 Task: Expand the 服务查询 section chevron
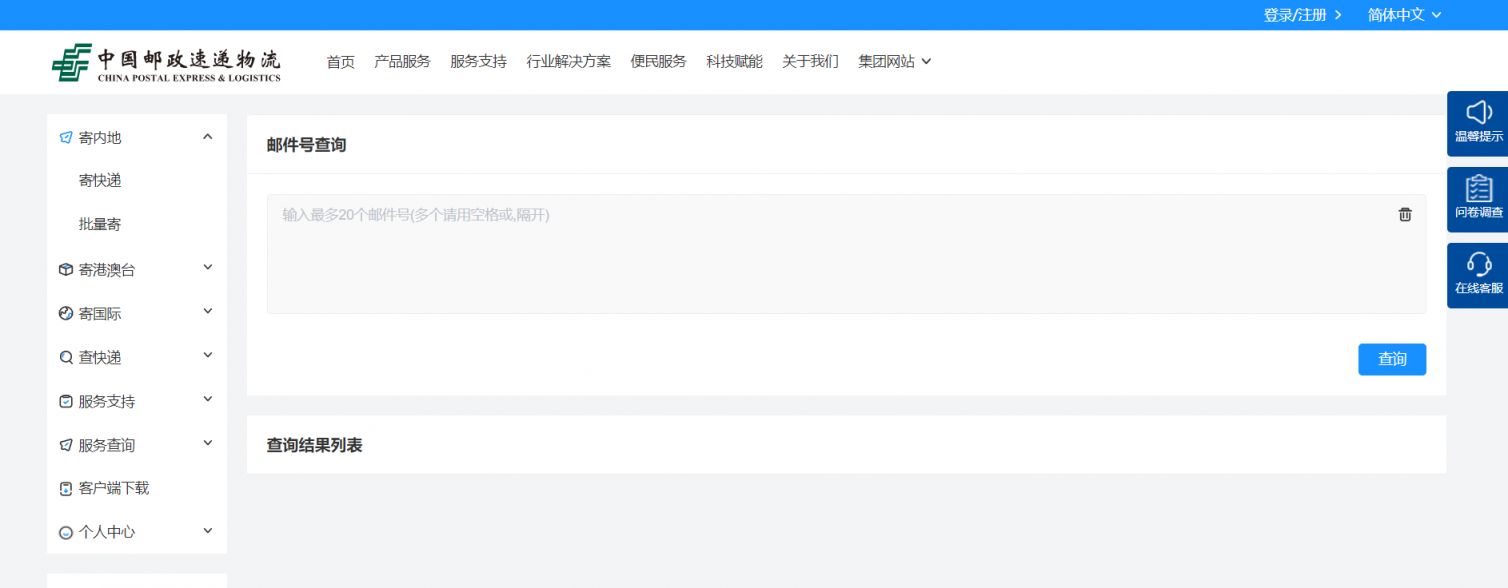coord(208,443)
